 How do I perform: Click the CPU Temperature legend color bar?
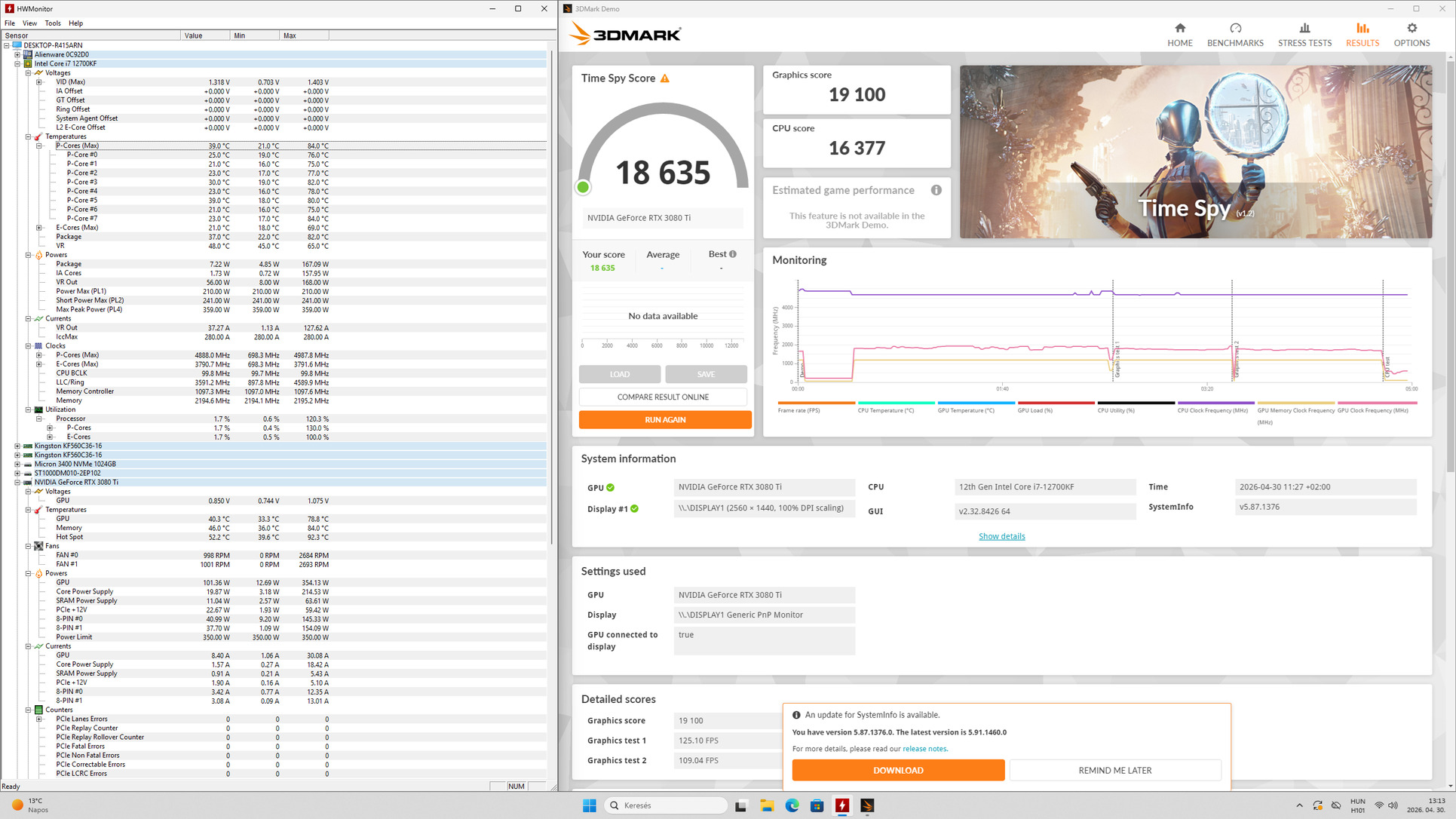[x=896, y=403]
